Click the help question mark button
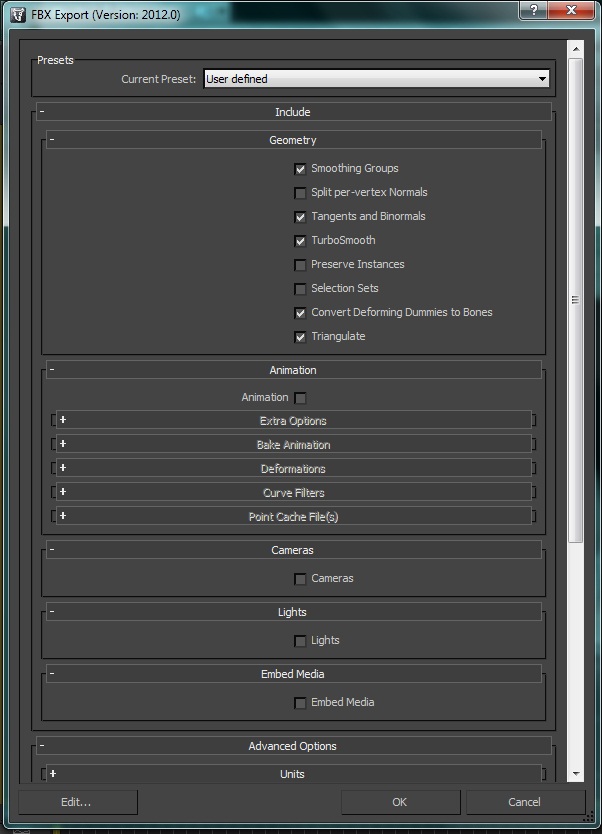This screenshot has width=602, height=834. pos(533,10)
